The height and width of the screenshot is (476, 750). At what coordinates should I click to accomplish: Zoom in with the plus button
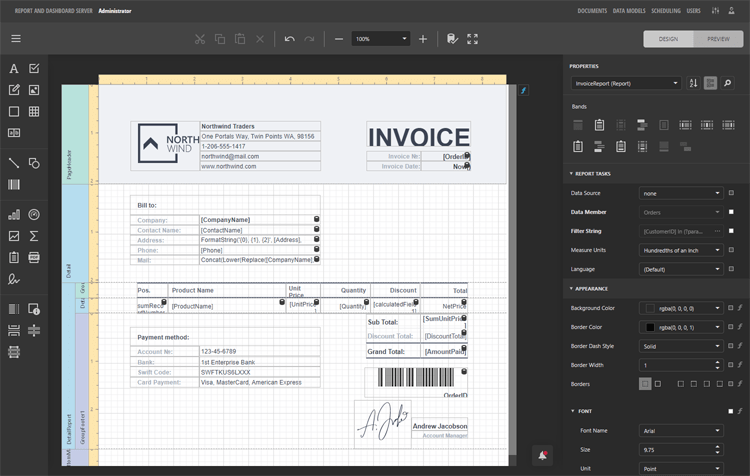tap(423, 39)
